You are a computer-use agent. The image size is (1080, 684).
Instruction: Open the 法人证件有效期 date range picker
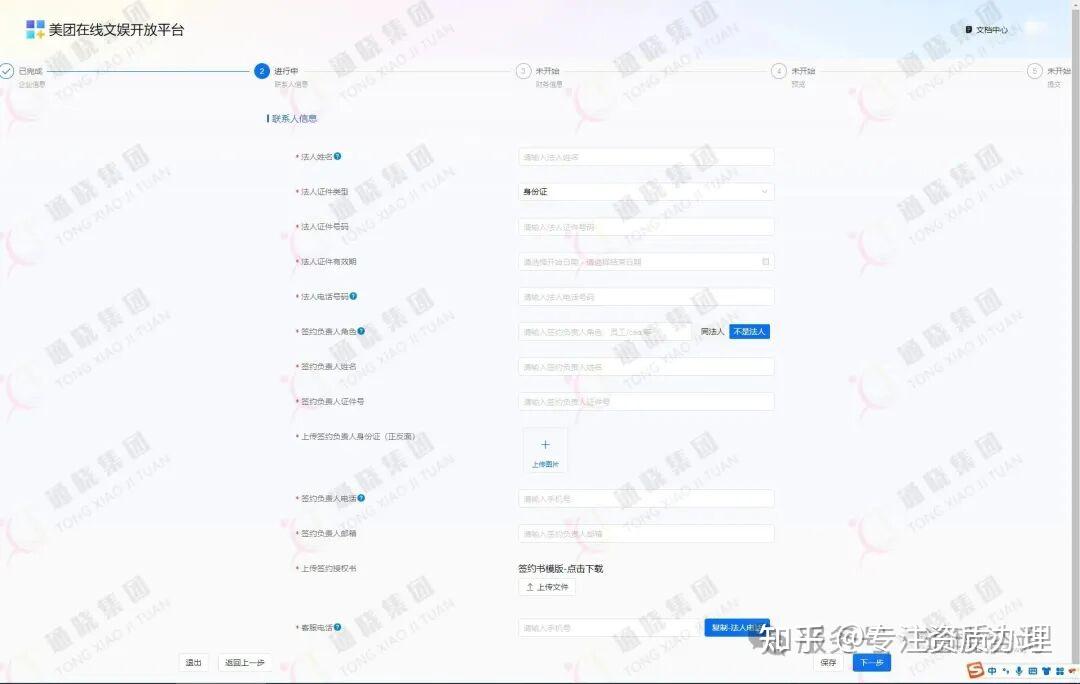pos(646,262)
